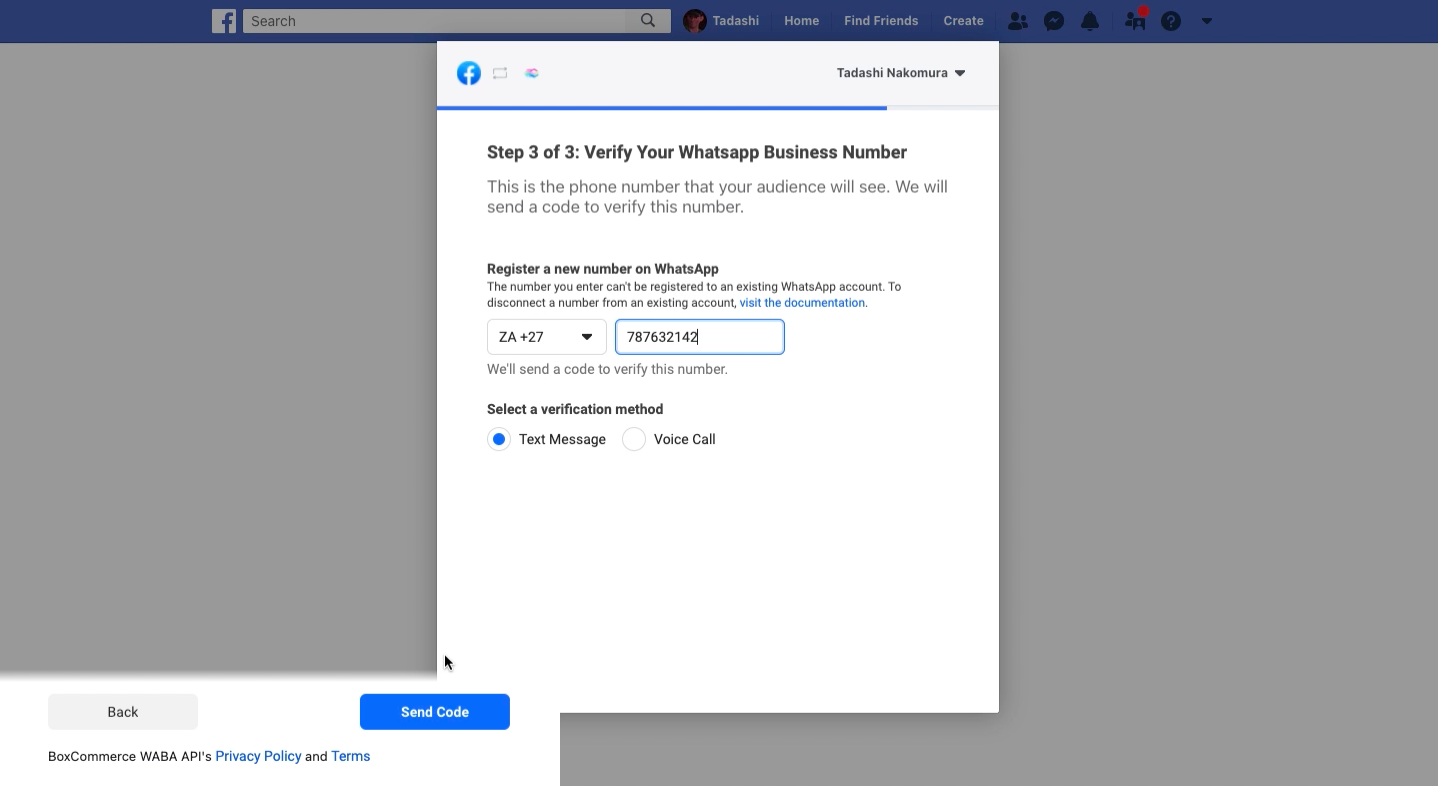Expand the account menu arrow in top bar
Viewport: 1438px width, 786px height.
(x=1207, y=21)
